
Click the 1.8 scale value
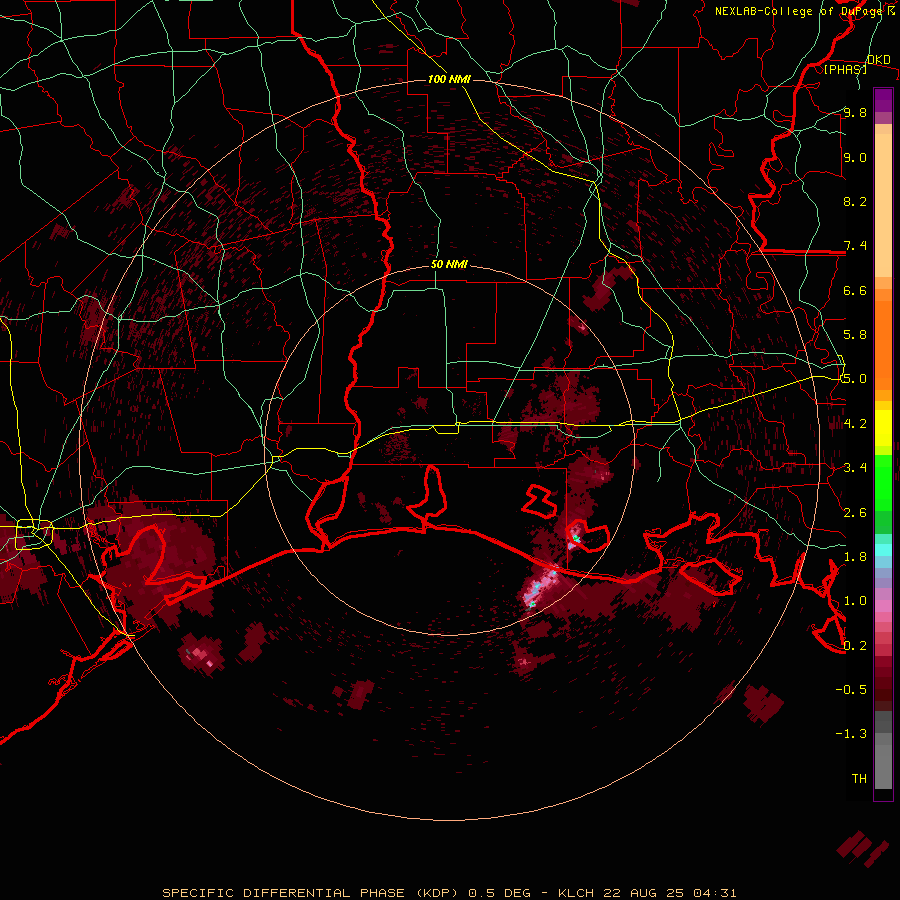855,557
